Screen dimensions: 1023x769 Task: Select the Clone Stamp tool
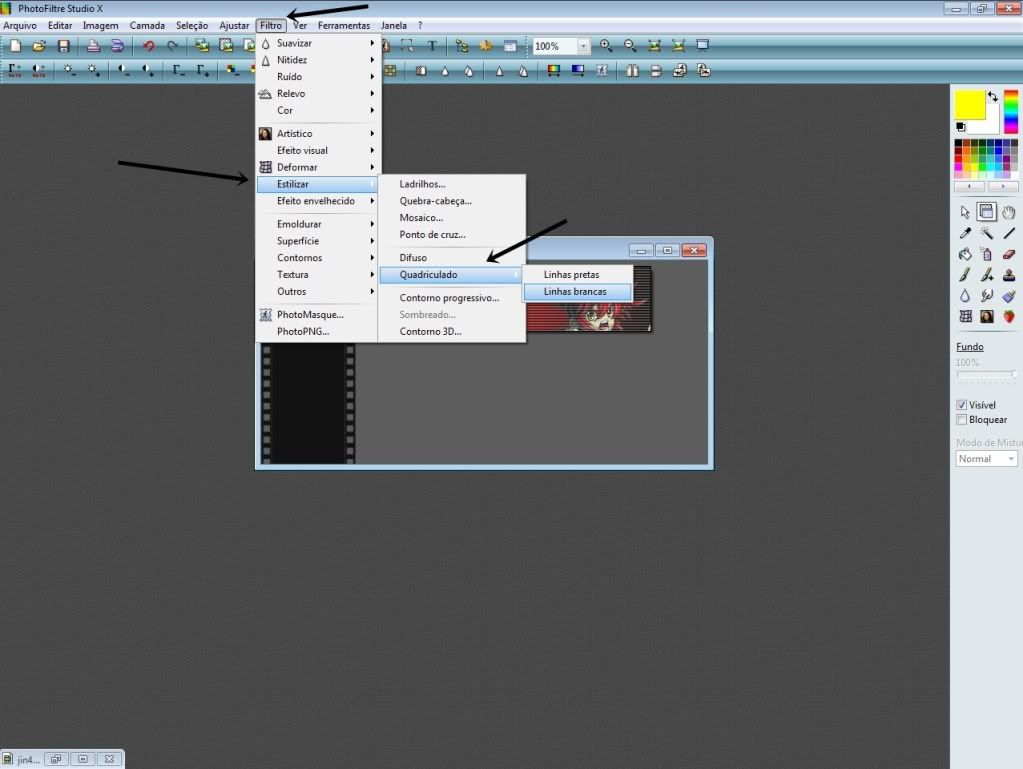(x=1008, y=274)
